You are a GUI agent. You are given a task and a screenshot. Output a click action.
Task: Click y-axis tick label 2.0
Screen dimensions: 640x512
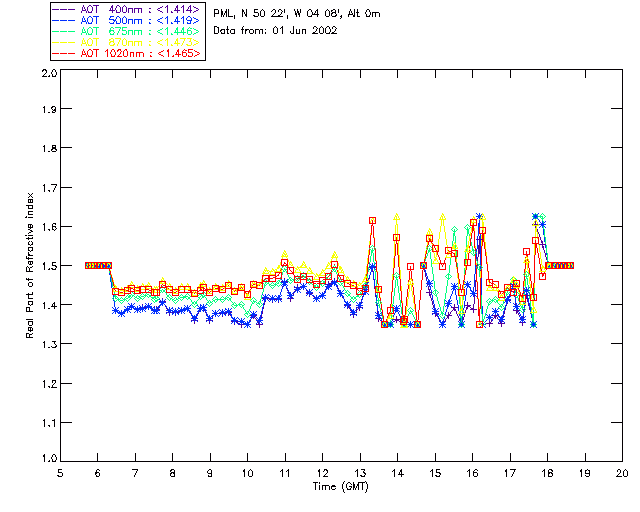pyautogui.click(x=49, y=73)
